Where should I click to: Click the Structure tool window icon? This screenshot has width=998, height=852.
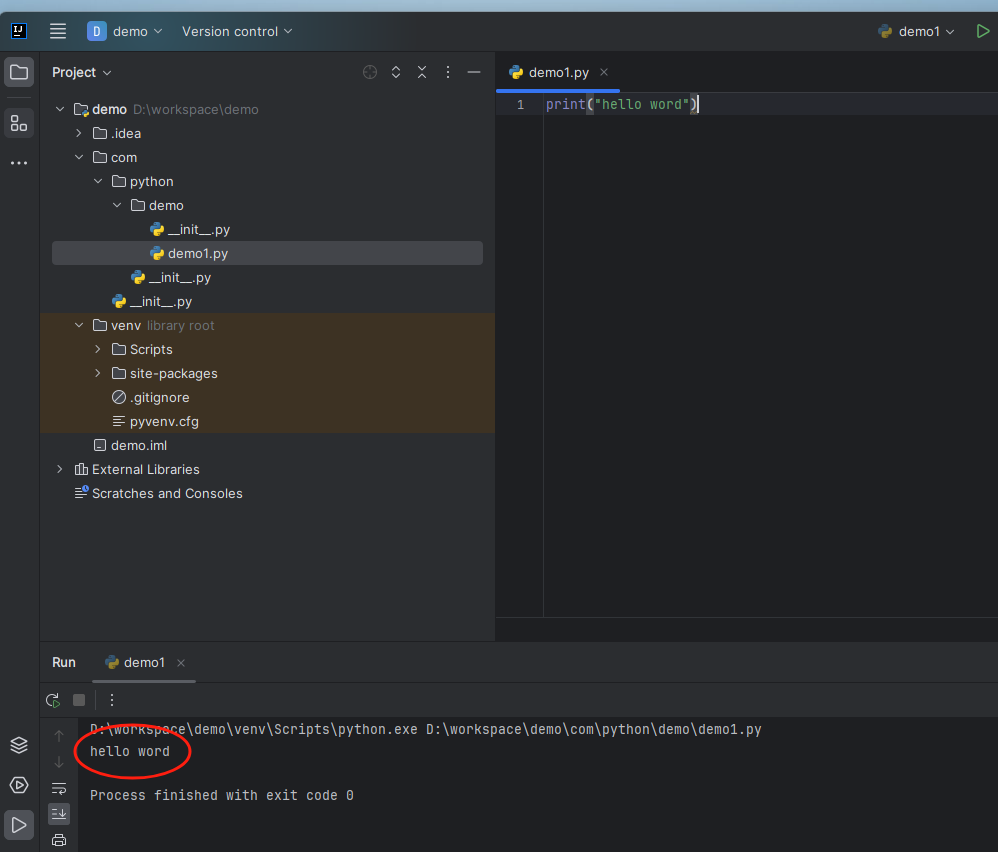[x=19, y=123]
